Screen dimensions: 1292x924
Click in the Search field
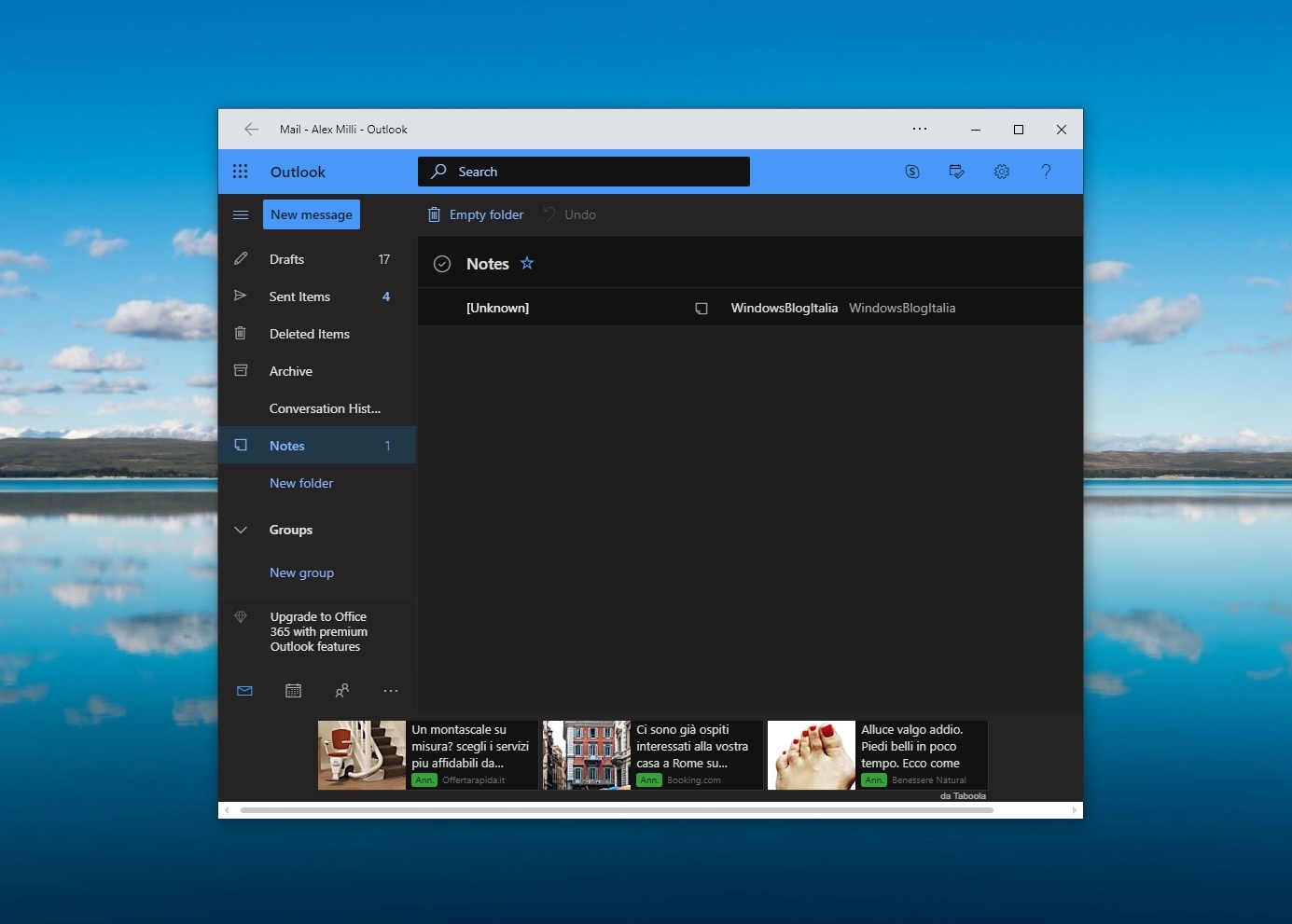(x=597, y=172)
